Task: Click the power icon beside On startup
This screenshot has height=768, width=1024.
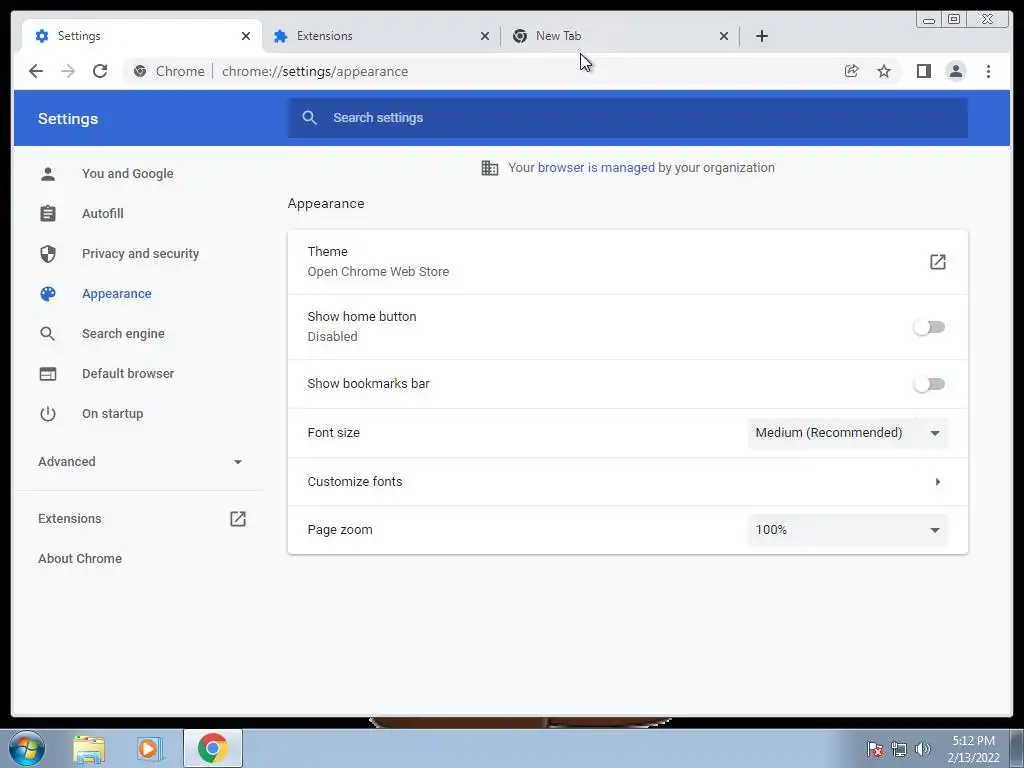Action: [48, 413]
